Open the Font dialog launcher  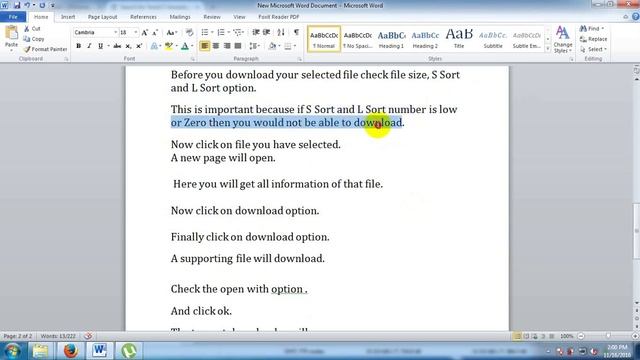(193, 59)
